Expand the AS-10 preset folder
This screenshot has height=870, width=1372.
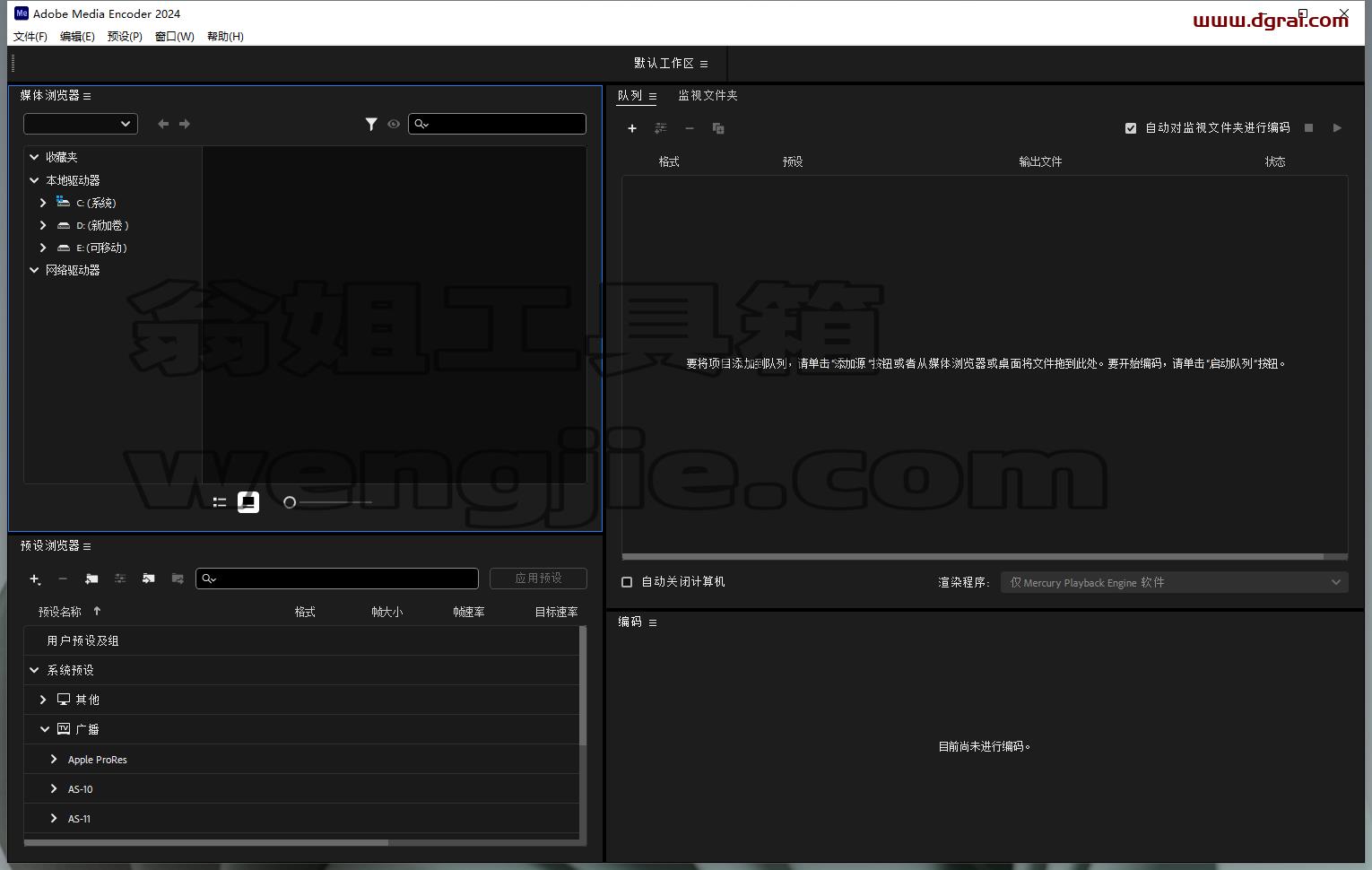click(54, 788)
